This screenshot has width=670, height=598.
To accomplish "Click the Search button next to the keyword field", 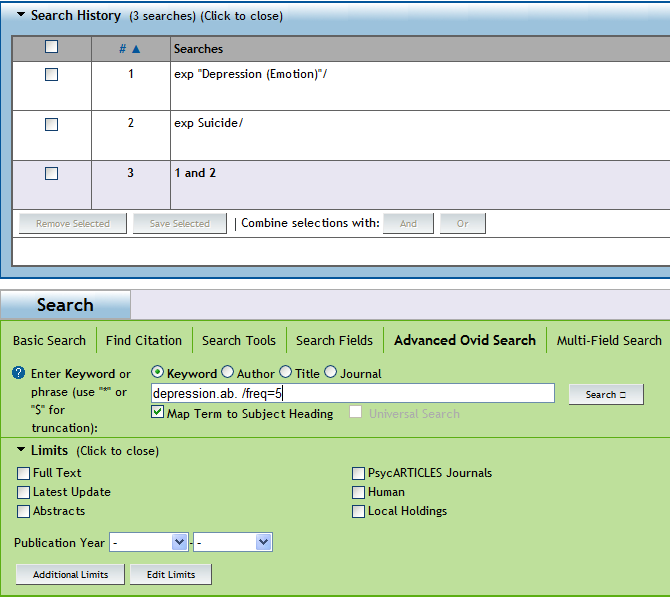I will click(x=606, y=395).
